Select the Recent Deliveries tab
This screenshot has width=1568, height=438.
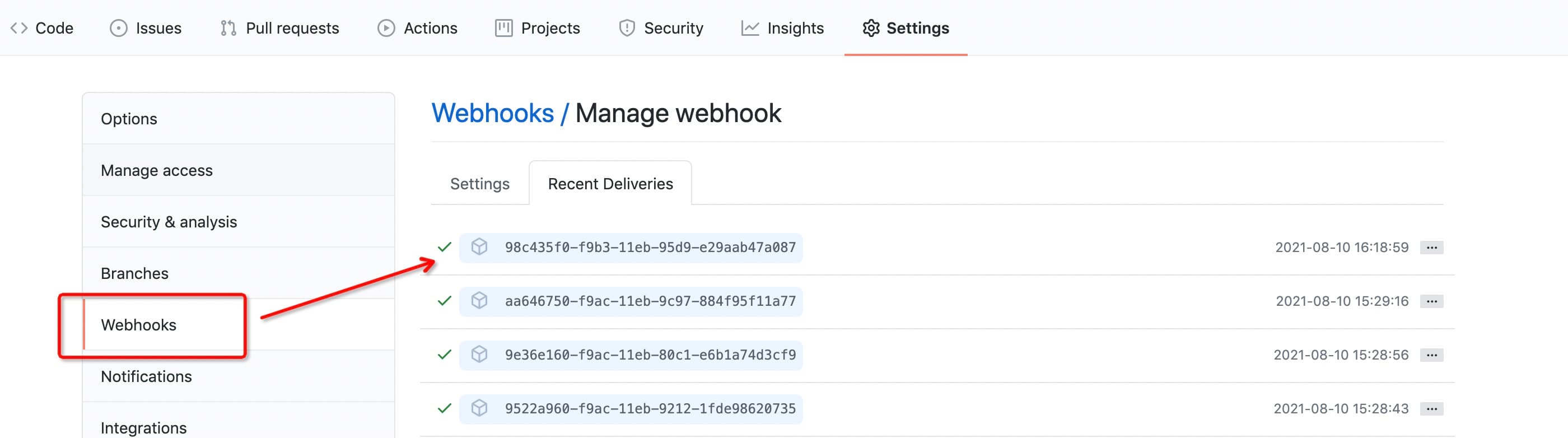pyautogui.click(x=610, y=183)
